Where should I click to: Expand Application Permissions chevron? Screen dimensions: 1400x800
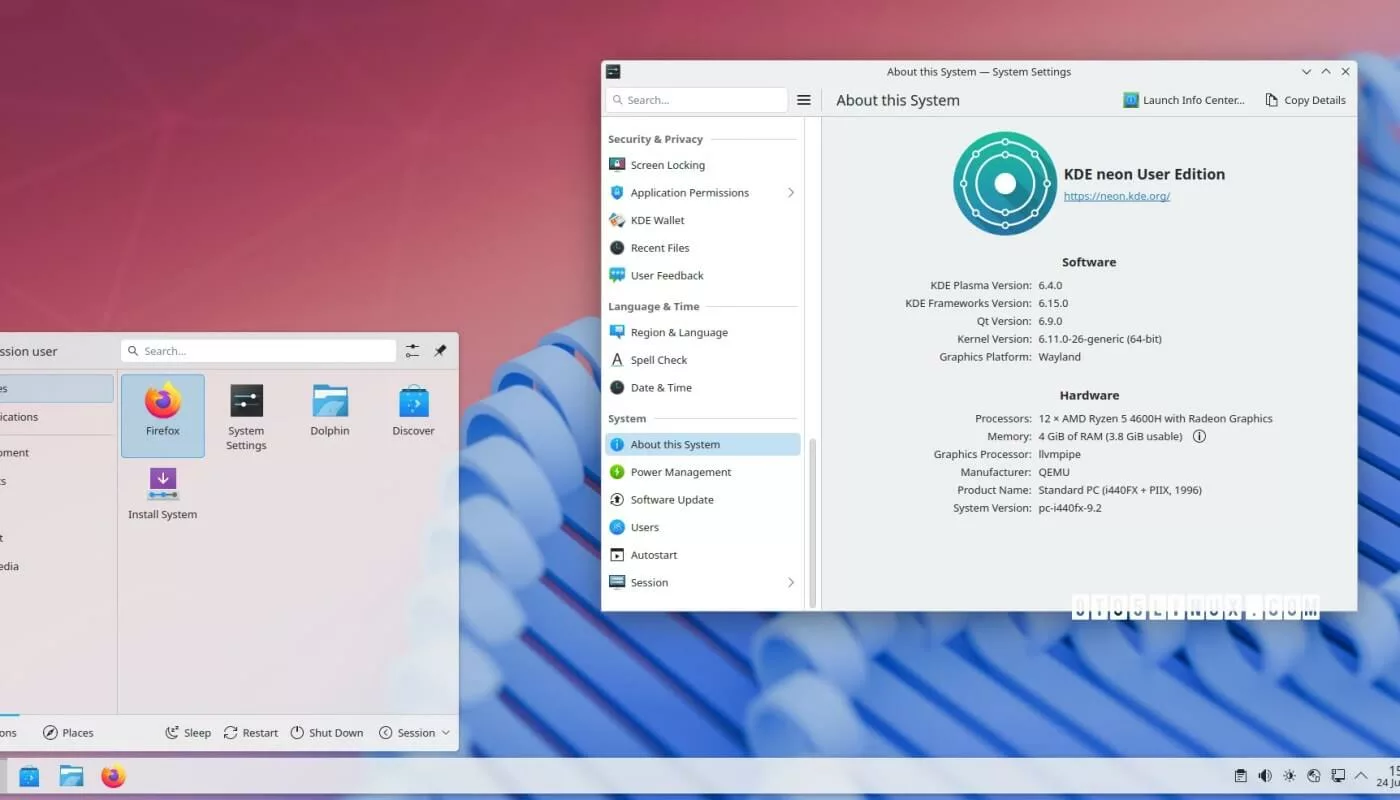pyautogui.click(x=790, y=193)
